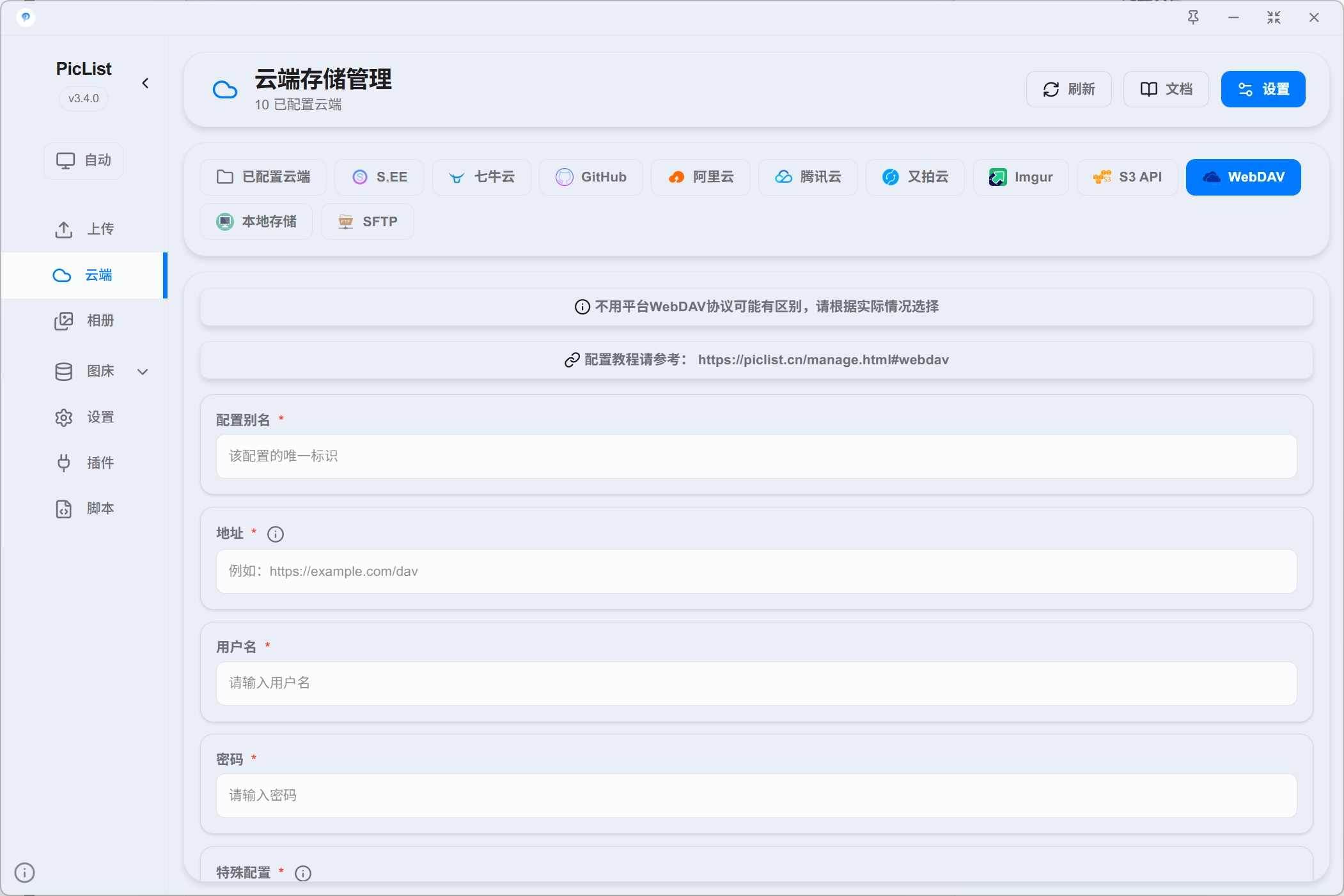Click the blue 设置 button in header
This screenshot has height=896, width=1344.
[x=1263, y=89]
